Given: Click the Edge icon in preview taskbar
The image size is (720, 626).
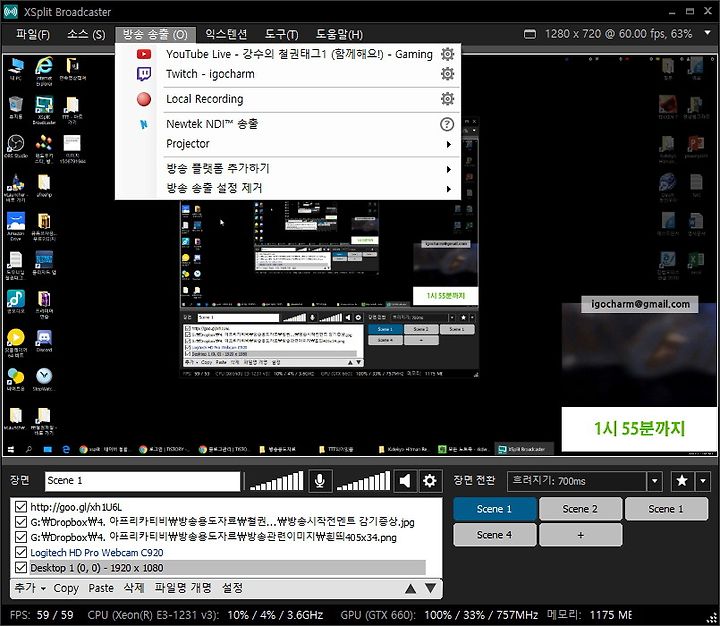Looking at the screenshot, I should tap(66, 449).
